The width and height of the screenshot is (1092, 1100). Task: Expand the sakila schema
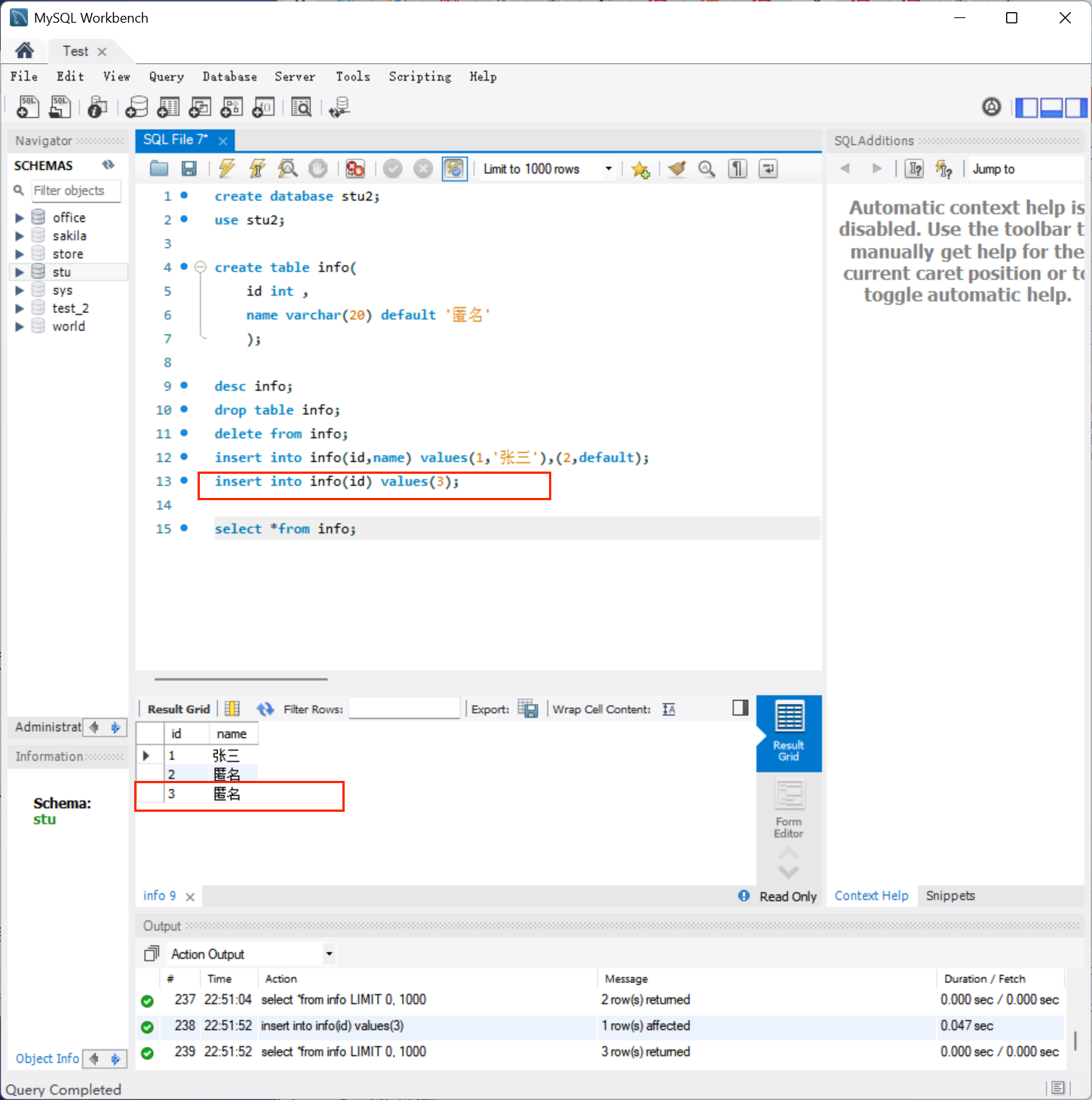tap(20, 236)
